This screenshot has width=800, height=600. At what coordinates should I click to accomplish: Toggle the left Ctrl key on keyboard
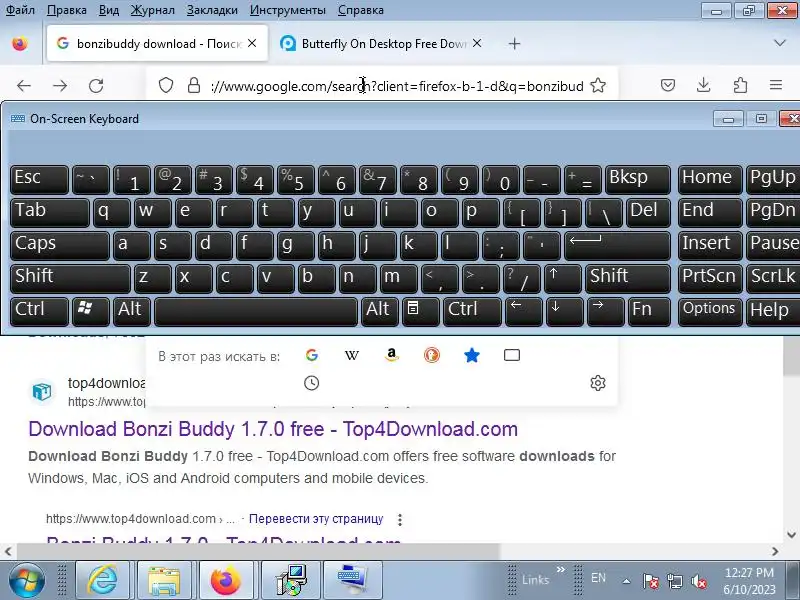[39, 311]
